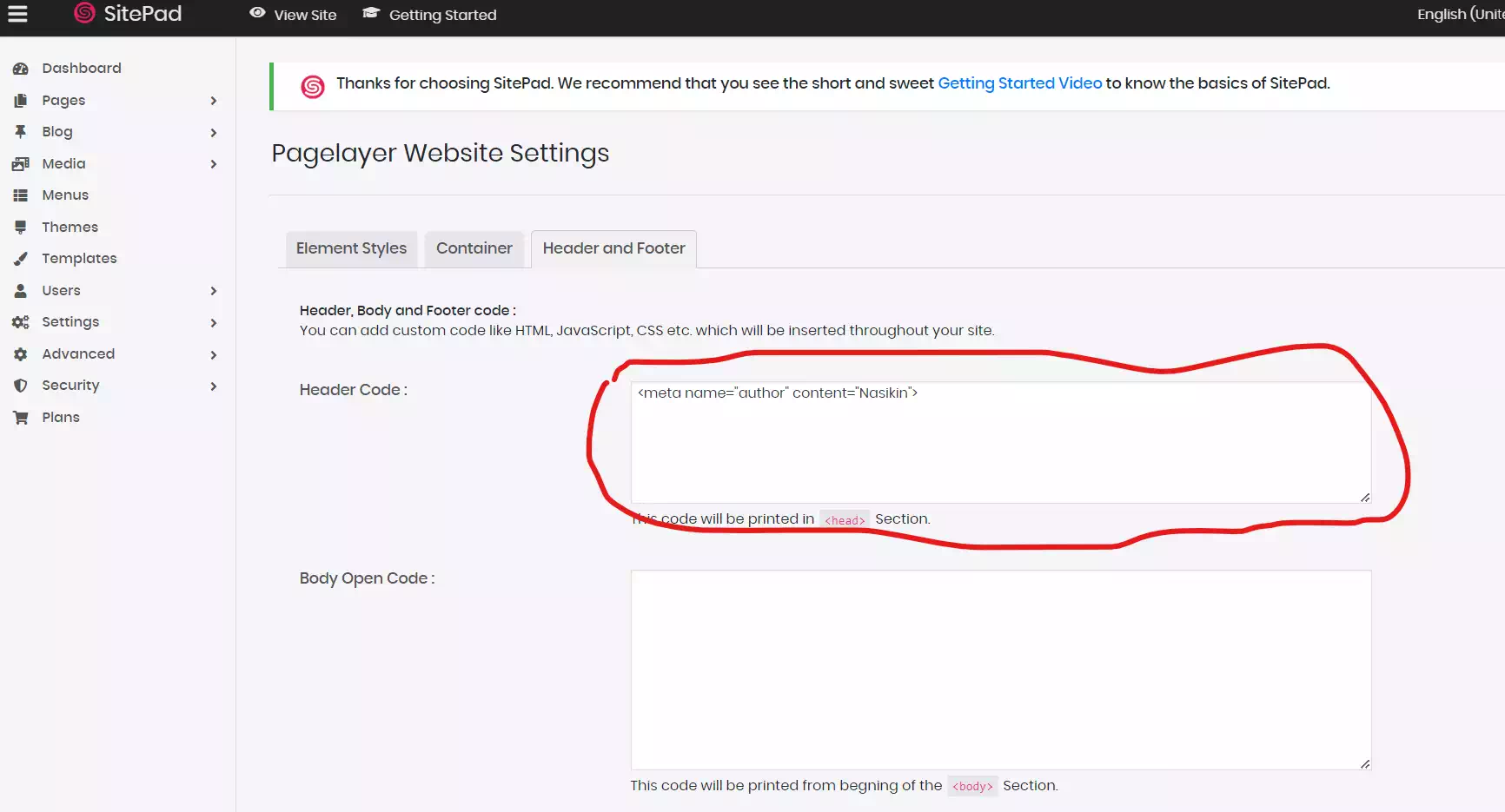
Task: Click the Blog pin icon
Action: (21, 132)
